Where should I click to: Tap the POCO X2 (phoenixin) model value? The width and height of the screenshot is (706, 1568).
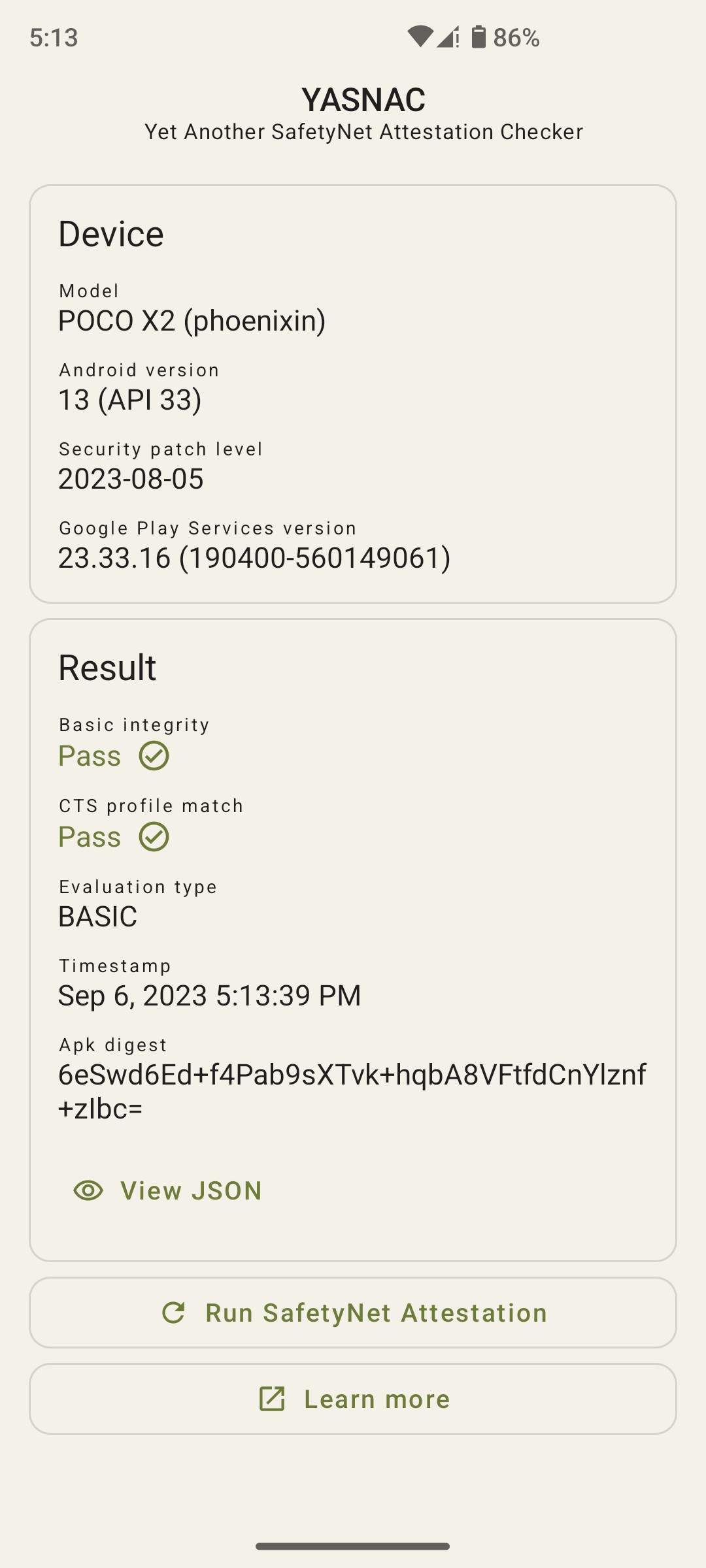192,321
